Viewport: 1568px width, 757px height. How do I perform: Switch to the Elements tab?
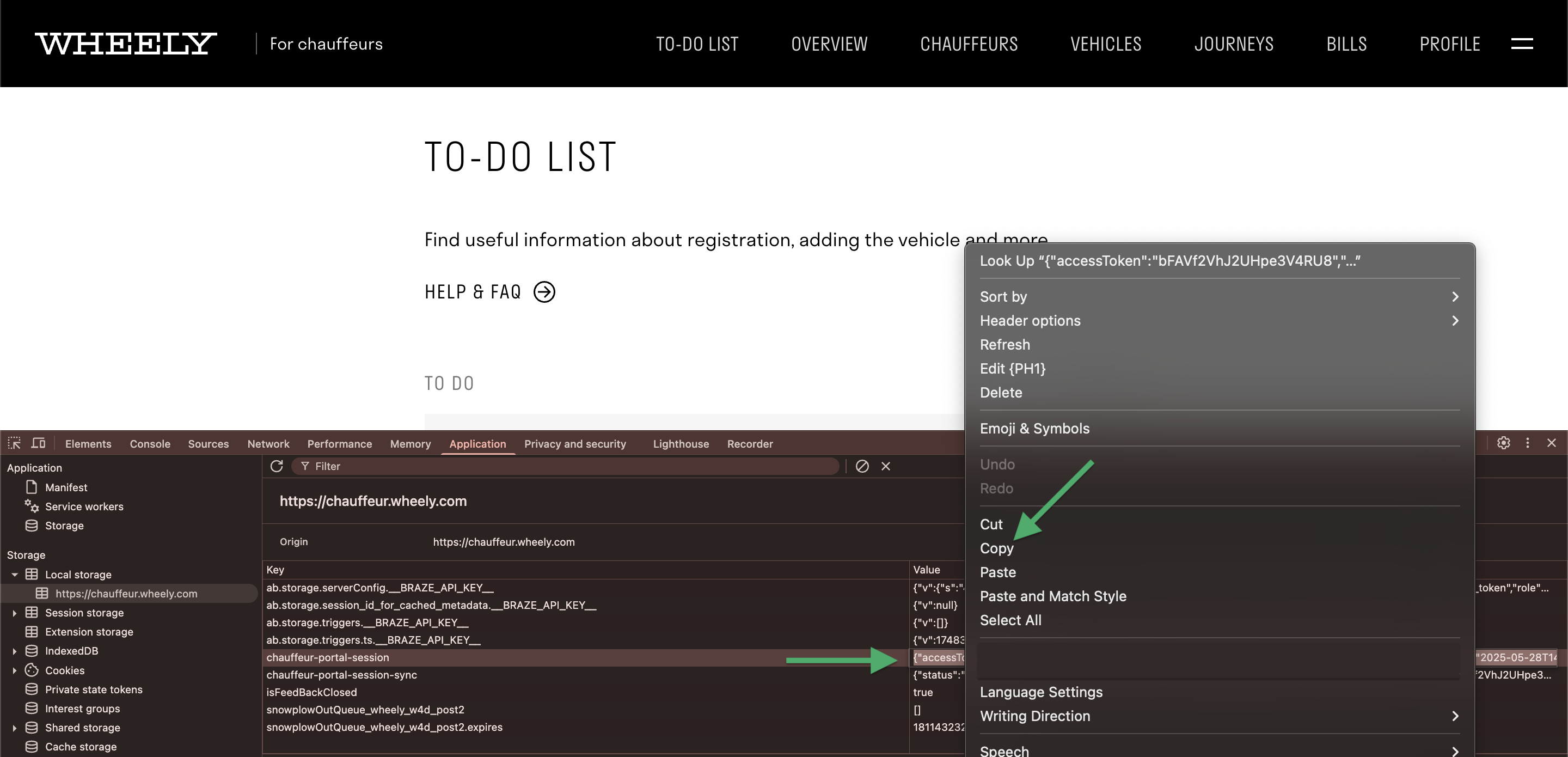[x=88, y=444]
